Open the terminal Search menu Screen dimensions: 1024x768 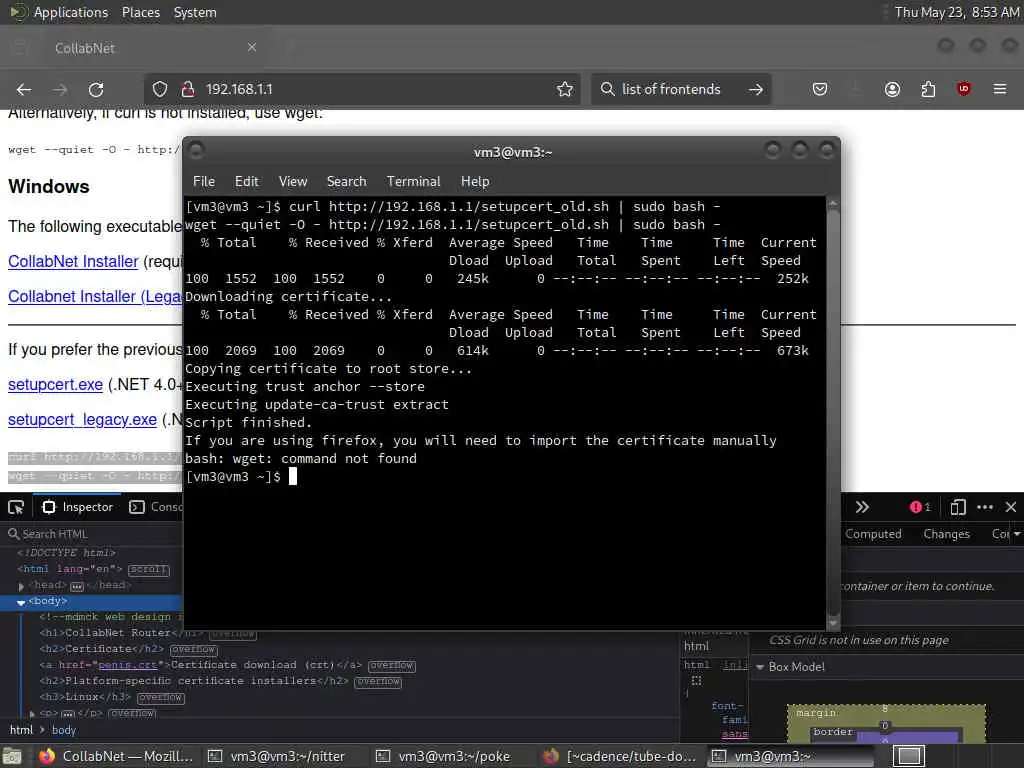coord(346,182)
